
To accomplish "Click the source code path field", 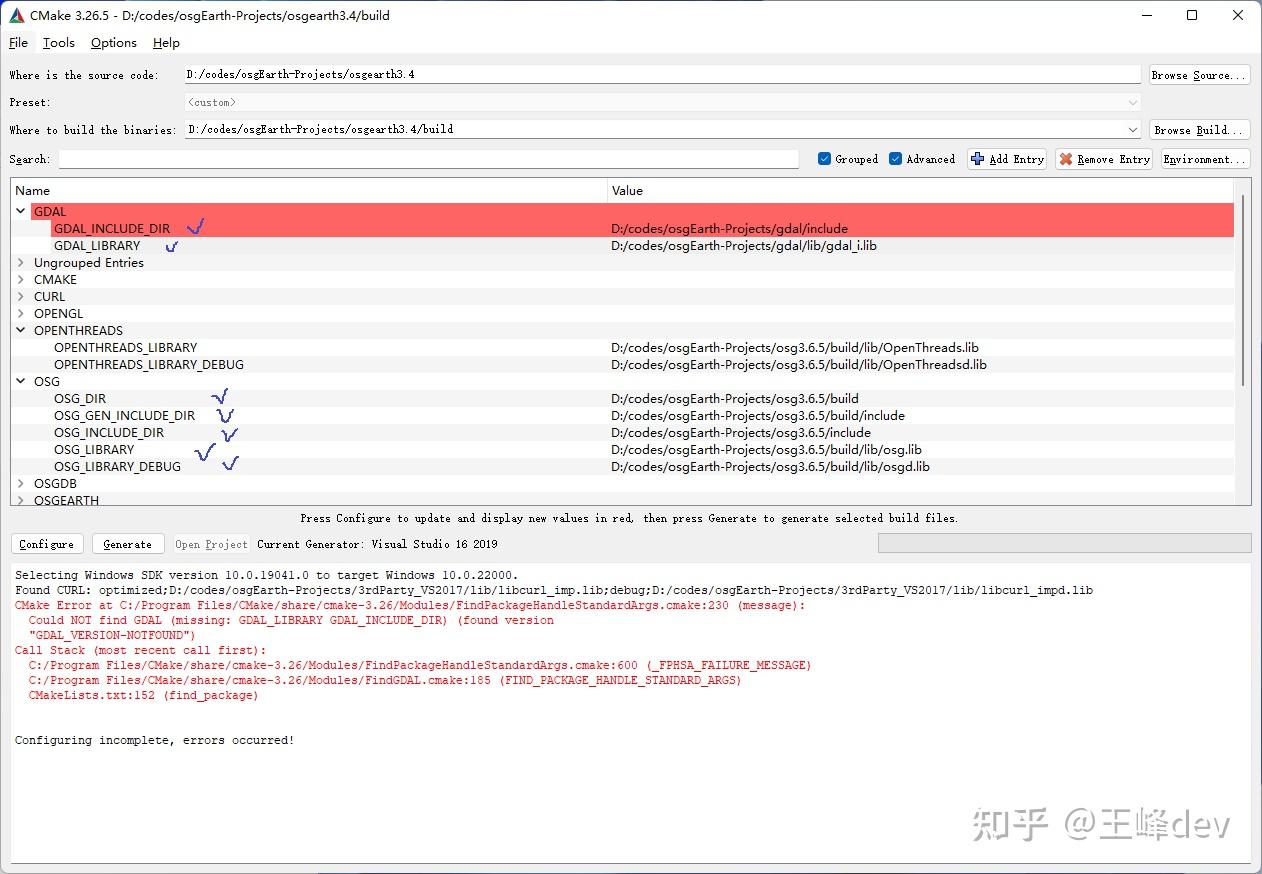I will tap(662, 75).
